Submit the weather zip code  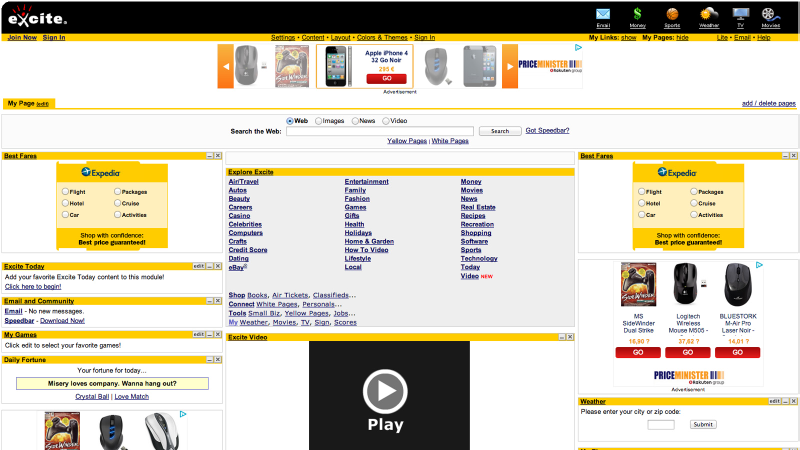tap(703, 424)
